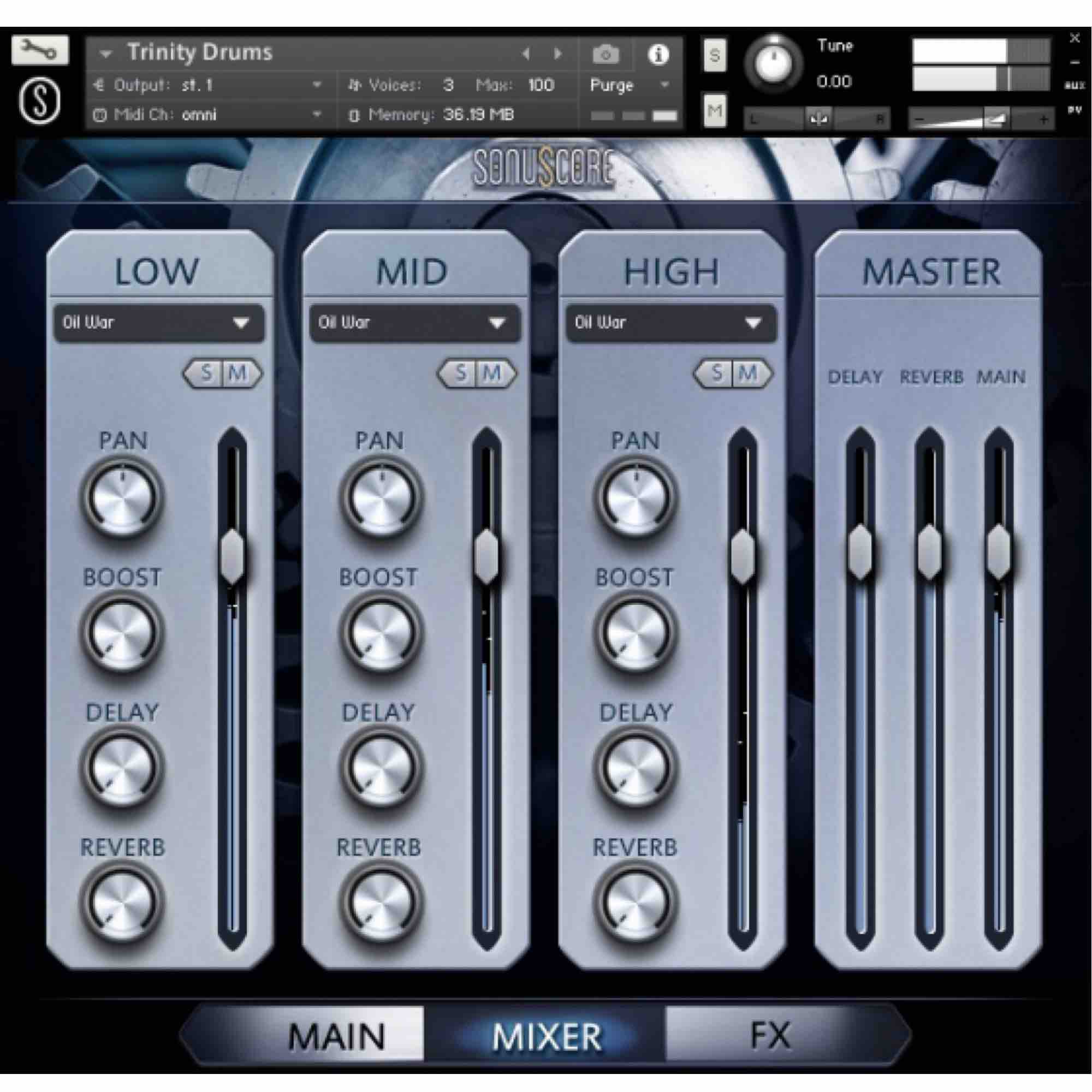The height and width of the screenshot is (1092, 1092).
Task: Click the Sonuscore S logo icon
Action: [x=39, y=102]
